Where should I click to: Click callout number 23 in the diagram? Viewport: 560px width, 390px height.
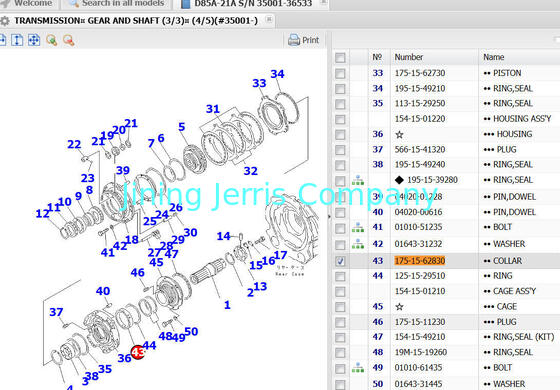88,178
